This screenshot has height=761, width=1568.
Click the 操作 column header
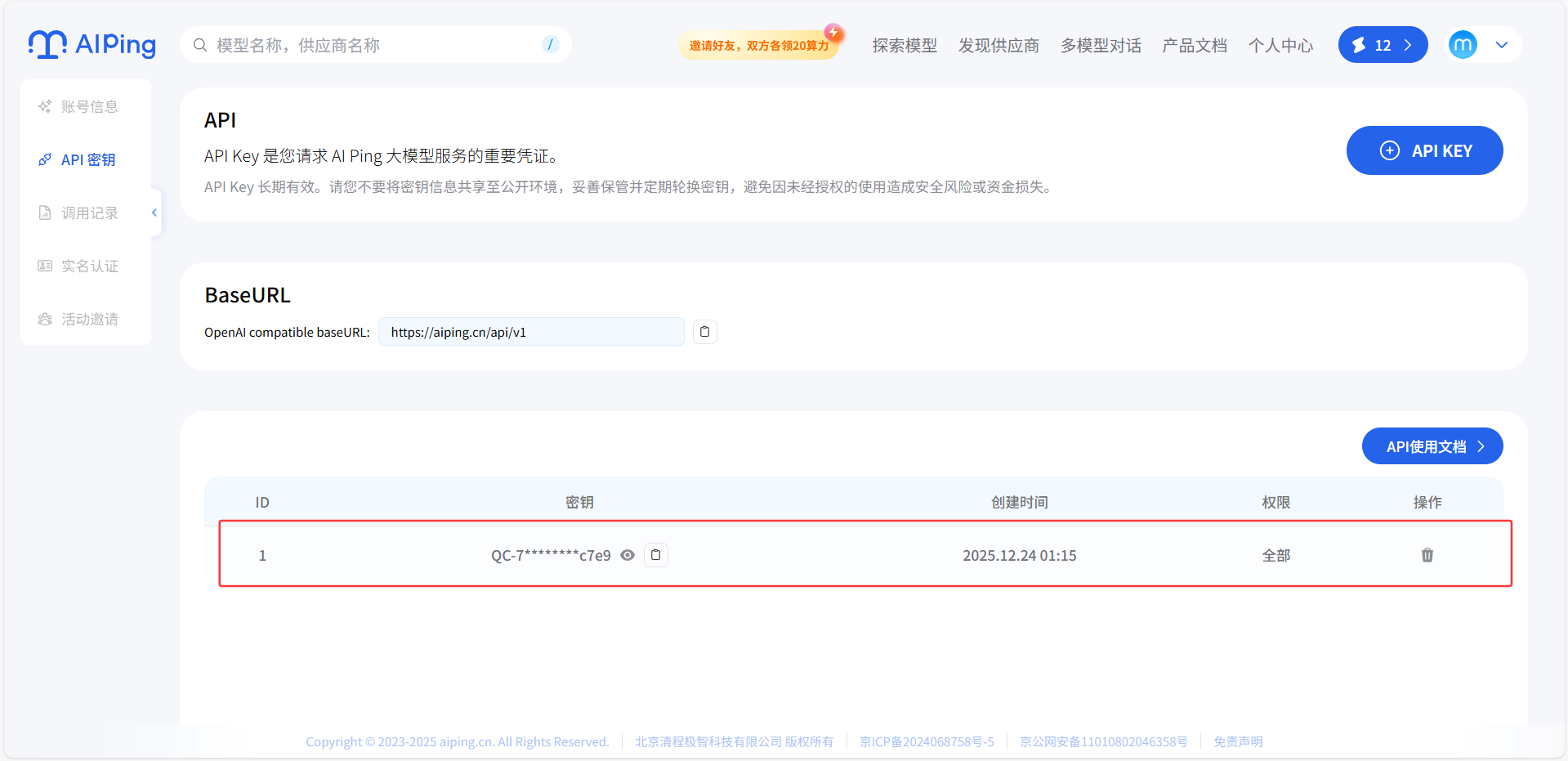click(1427, 502)
